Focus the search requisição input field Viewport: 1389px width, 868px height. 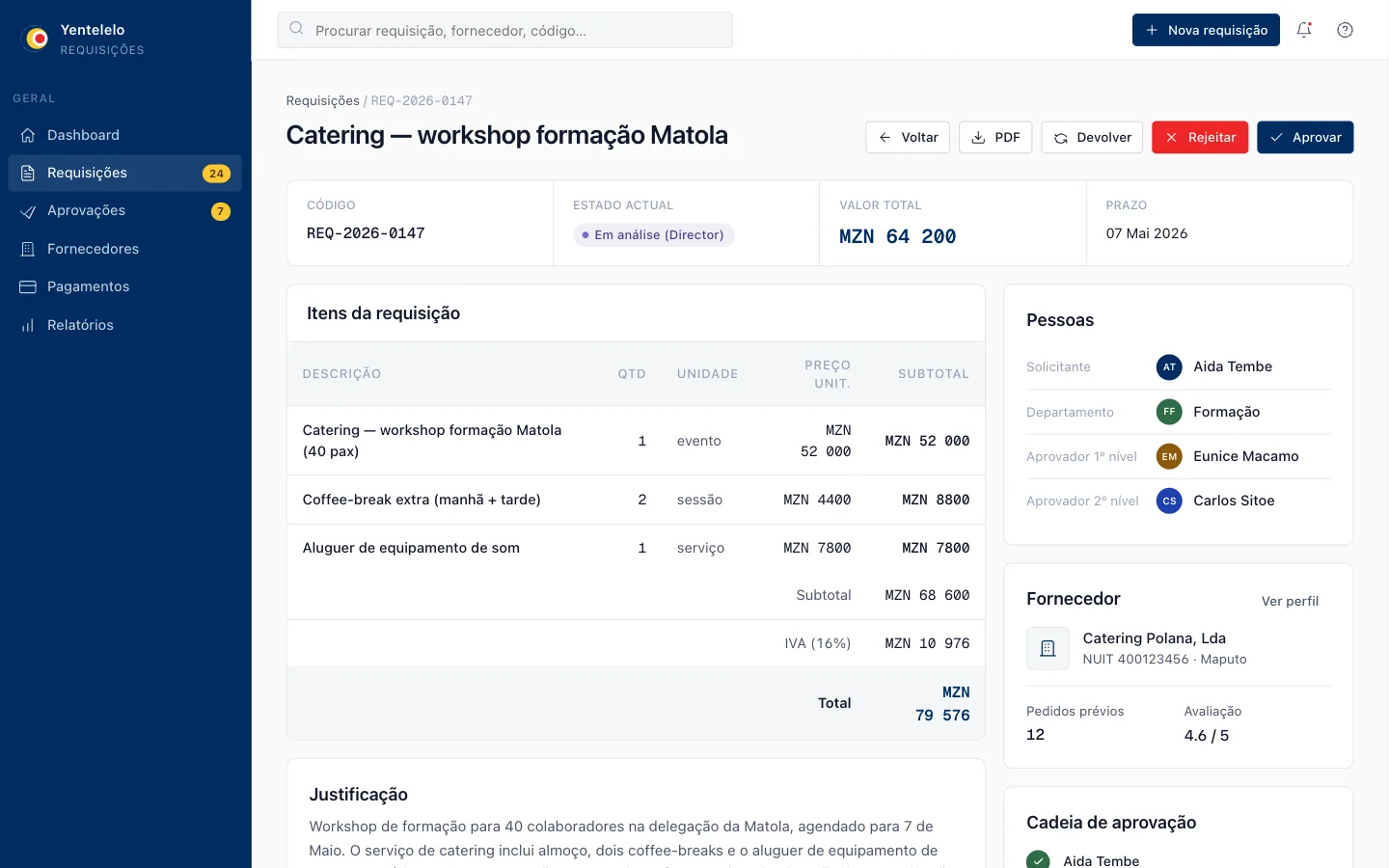point(504,30)
